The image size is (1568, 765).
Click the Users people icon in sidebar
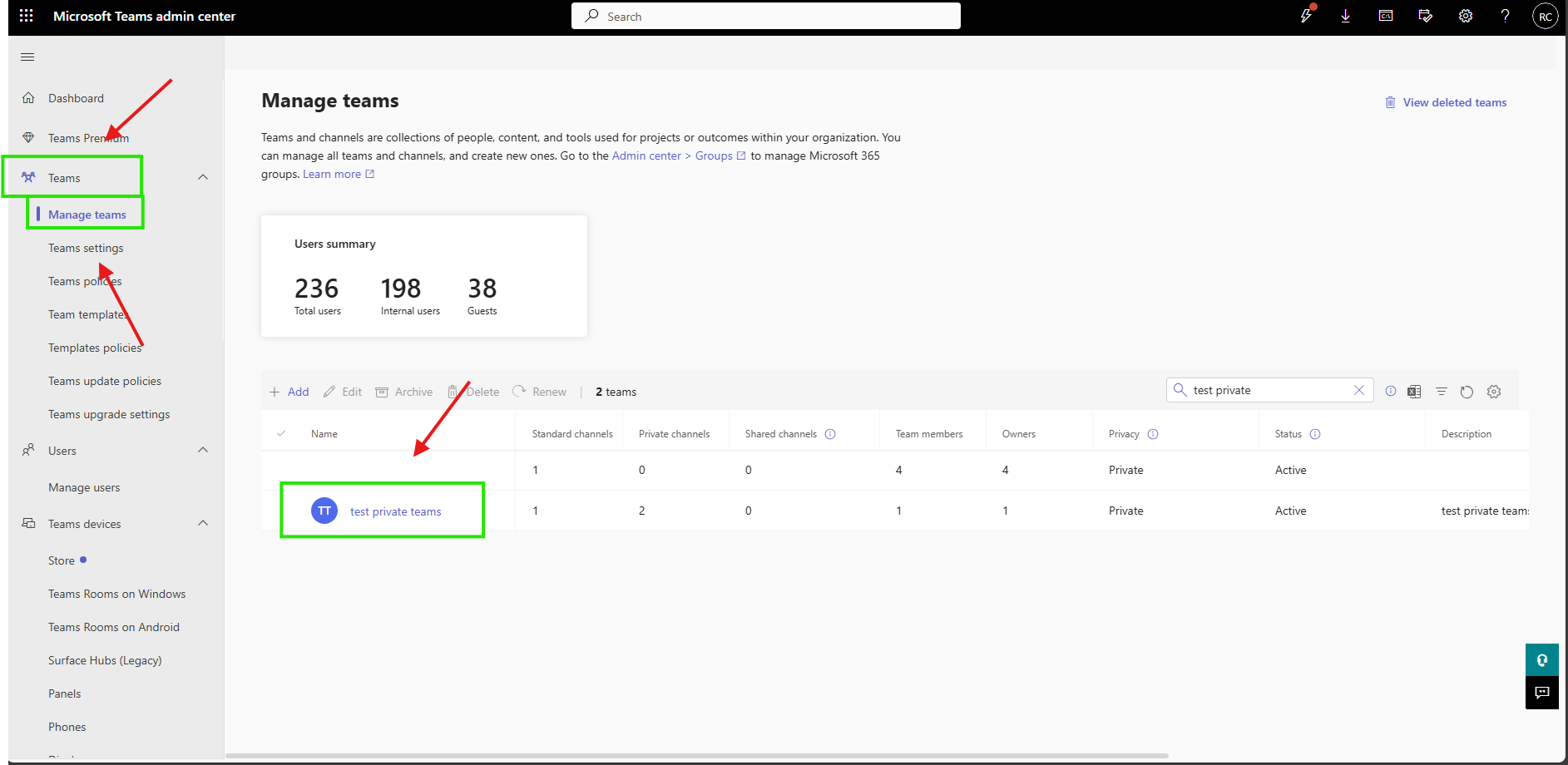coord(28,450)
